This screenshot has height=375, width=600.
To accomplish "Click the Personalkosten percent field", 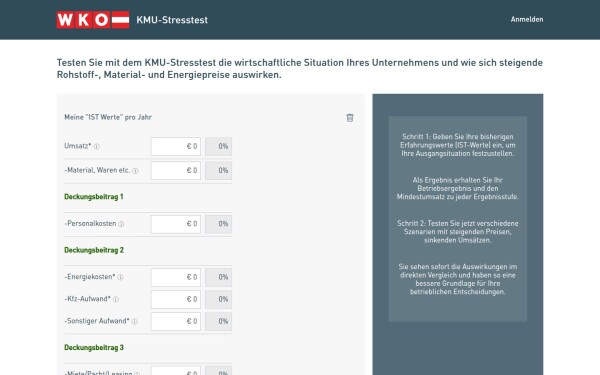I will [x=218, y=224].
